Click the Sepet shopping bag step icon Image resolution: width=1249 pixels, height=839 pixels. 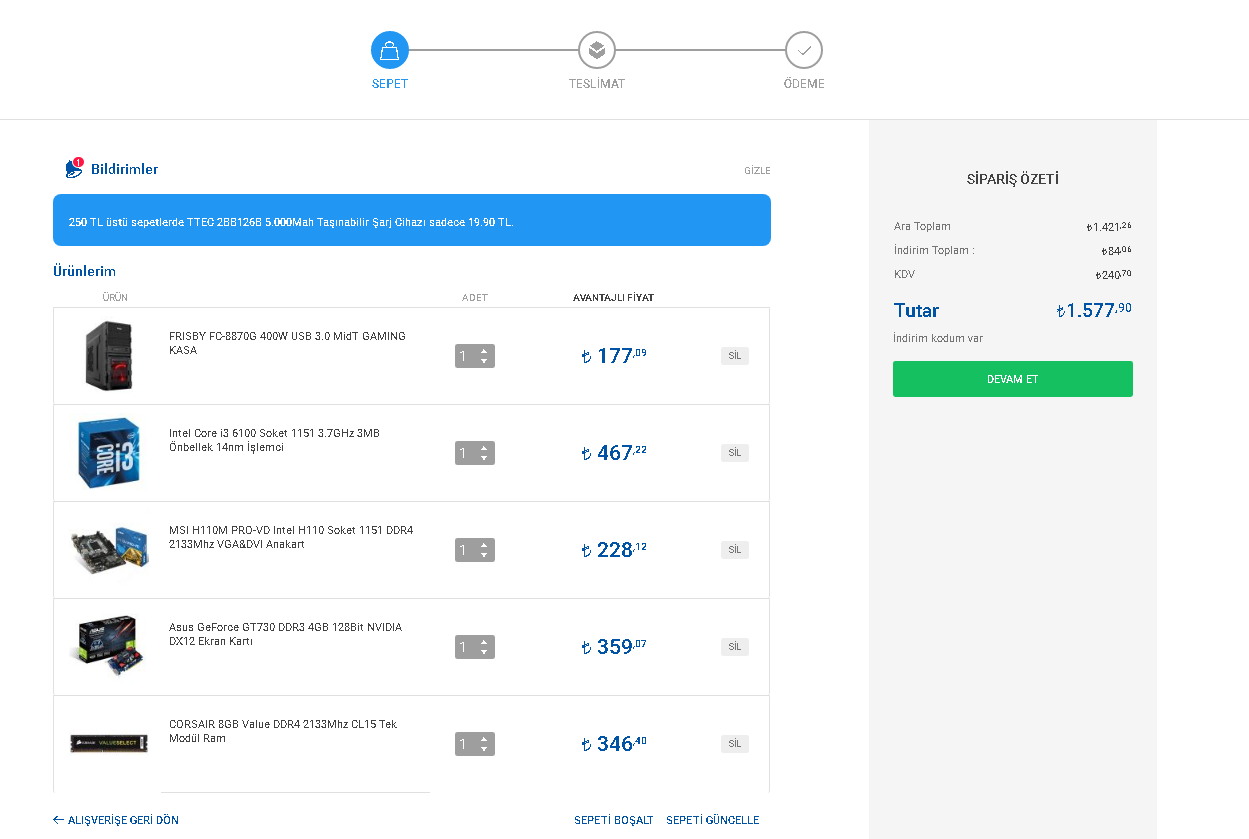(390, 50)
